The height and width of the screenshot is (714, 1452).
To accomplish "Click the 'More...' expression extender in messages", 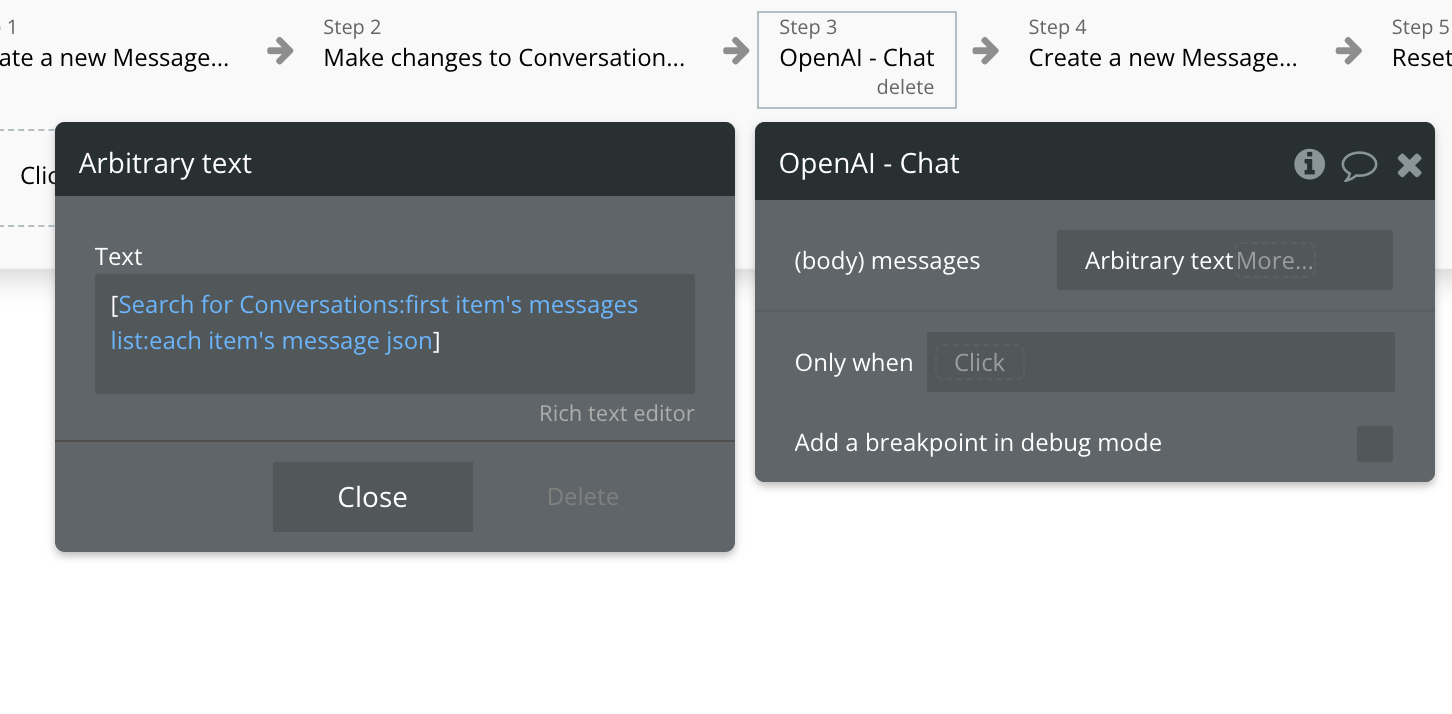I will (1274, 261).
